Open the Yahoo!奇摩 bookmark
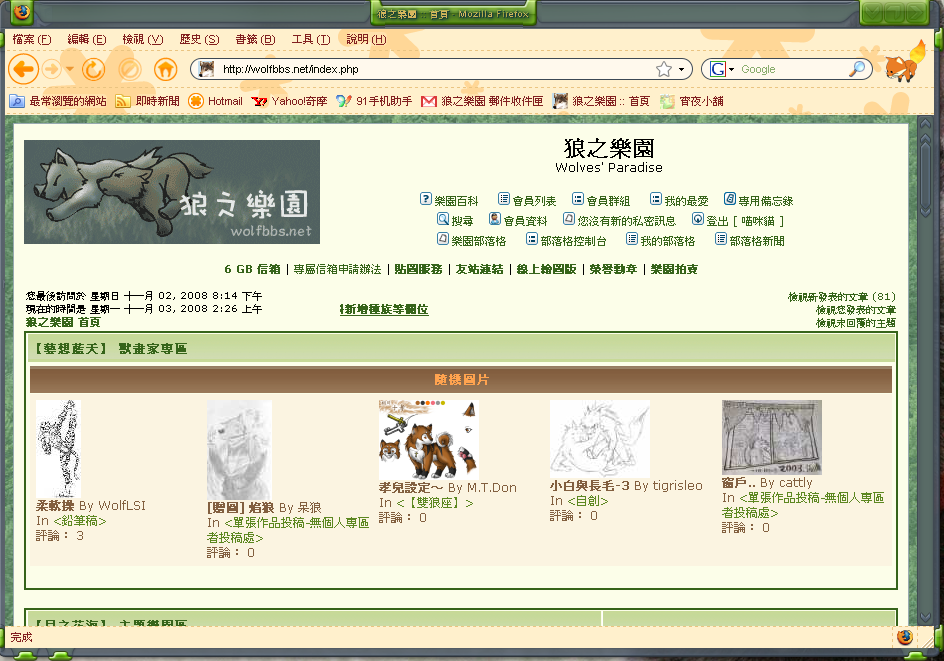This screenshot has width=944, height=661. (x=290, y=101)
